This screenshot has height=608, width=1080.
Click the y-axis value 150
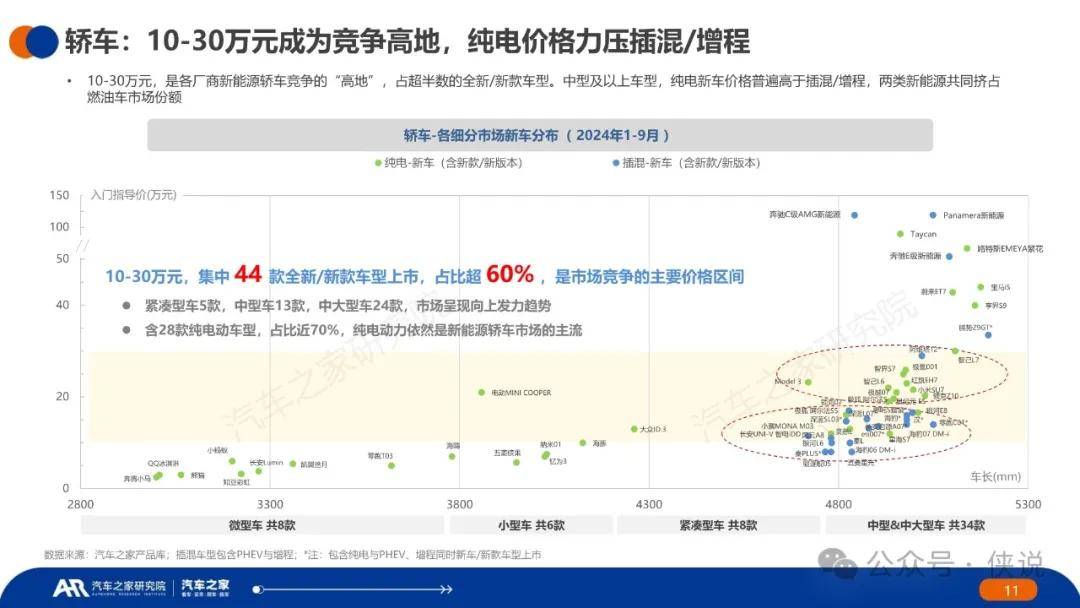(x=59, y=195)
